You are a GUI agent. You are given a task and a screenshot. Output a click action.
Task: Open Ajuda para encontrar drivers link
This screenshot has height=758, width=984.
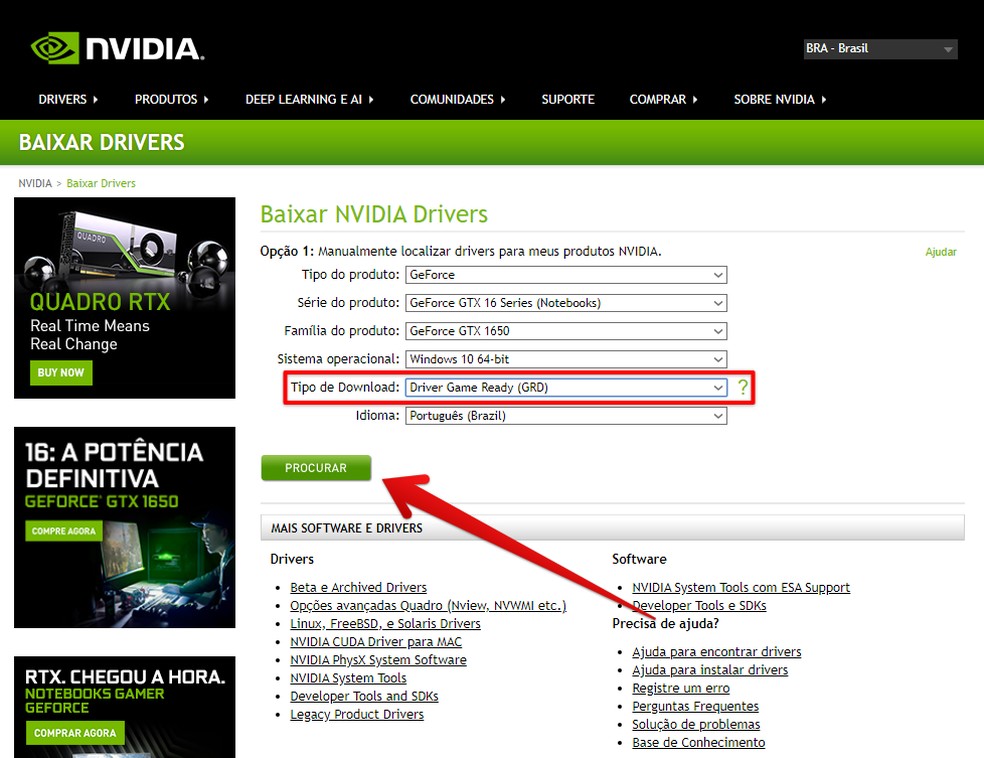pyautogui.click(x=717, y=652)
